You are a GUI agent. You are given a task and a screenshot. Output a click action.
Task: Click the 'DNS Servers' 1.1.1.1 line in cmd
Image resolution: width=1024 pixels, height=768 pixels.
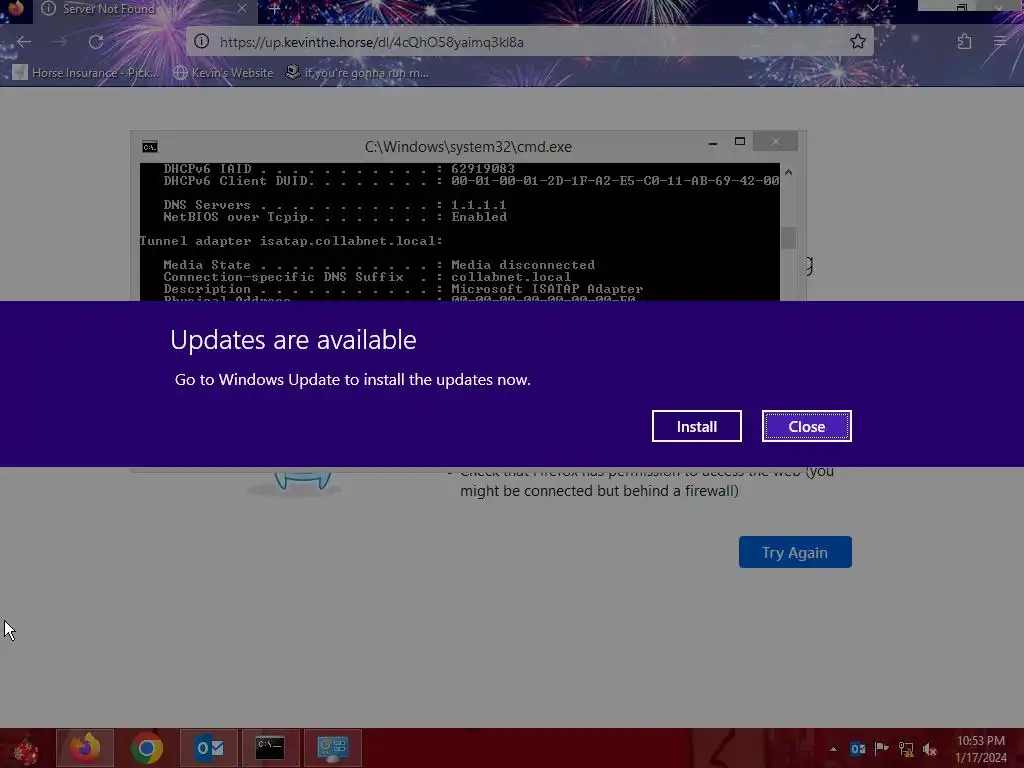click(x=335, y=205)
